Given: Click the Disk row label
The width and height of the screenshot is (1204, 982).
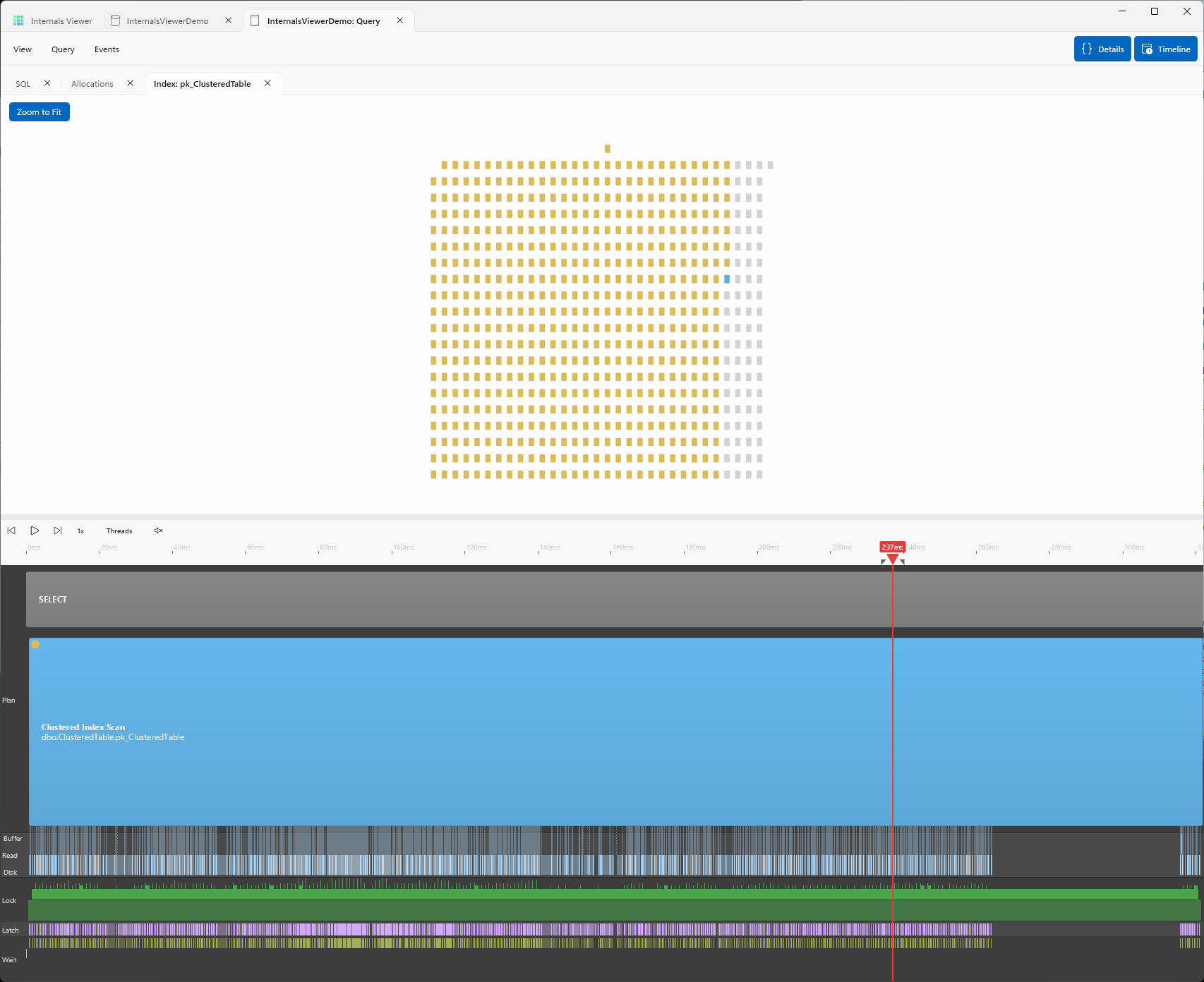Looking at the screenshot, I should pos(10,873).
